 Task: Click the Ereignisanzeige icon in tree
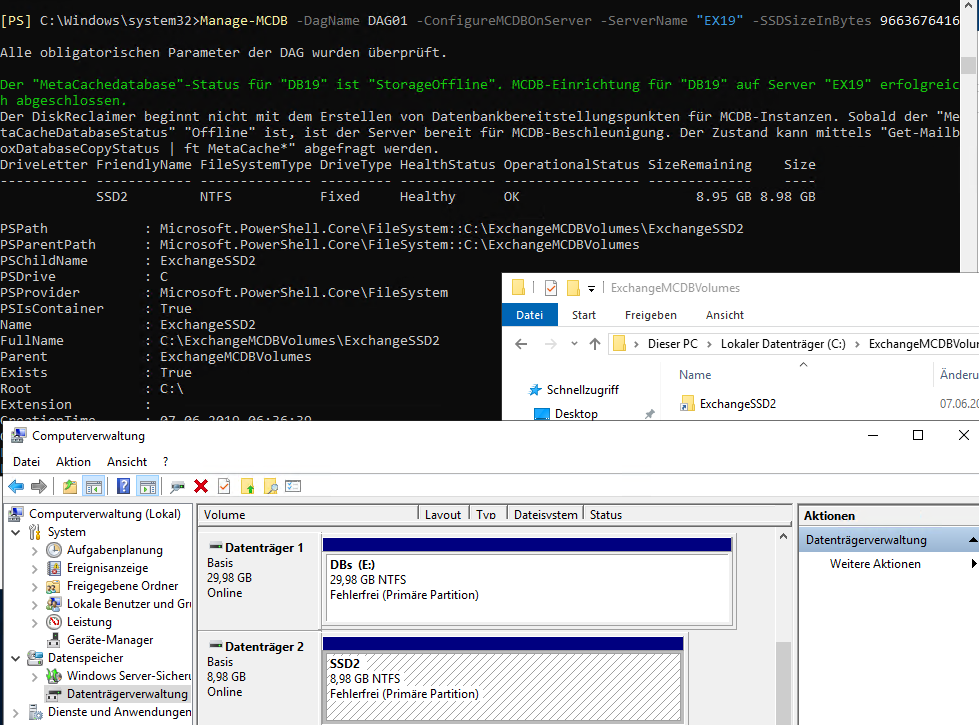[x=54, y=568]
